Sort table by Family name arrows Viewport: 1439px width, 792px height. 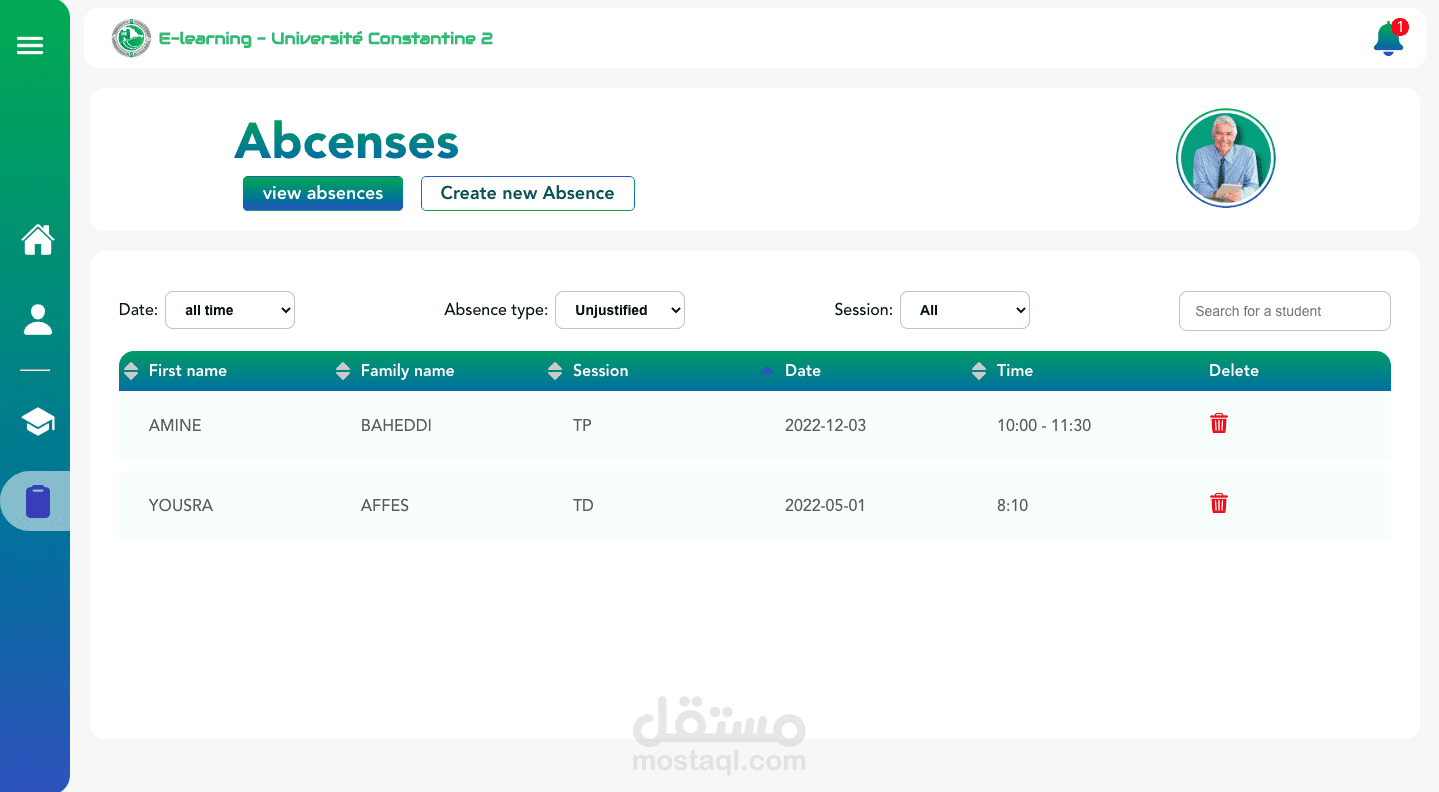pyautogui.click(x=343, y=371)
